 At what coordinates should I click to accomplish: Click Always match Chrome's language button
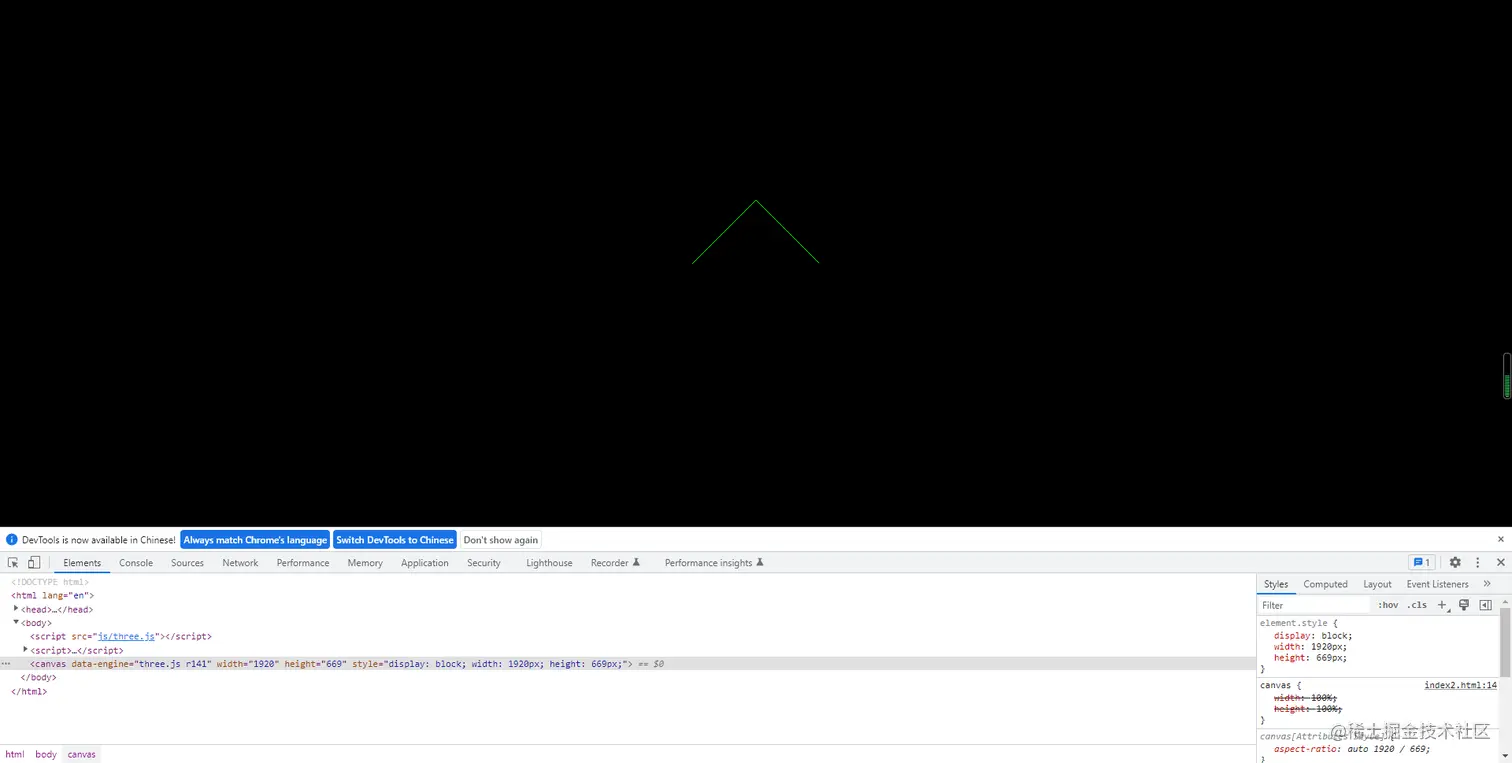coord(255,540)
